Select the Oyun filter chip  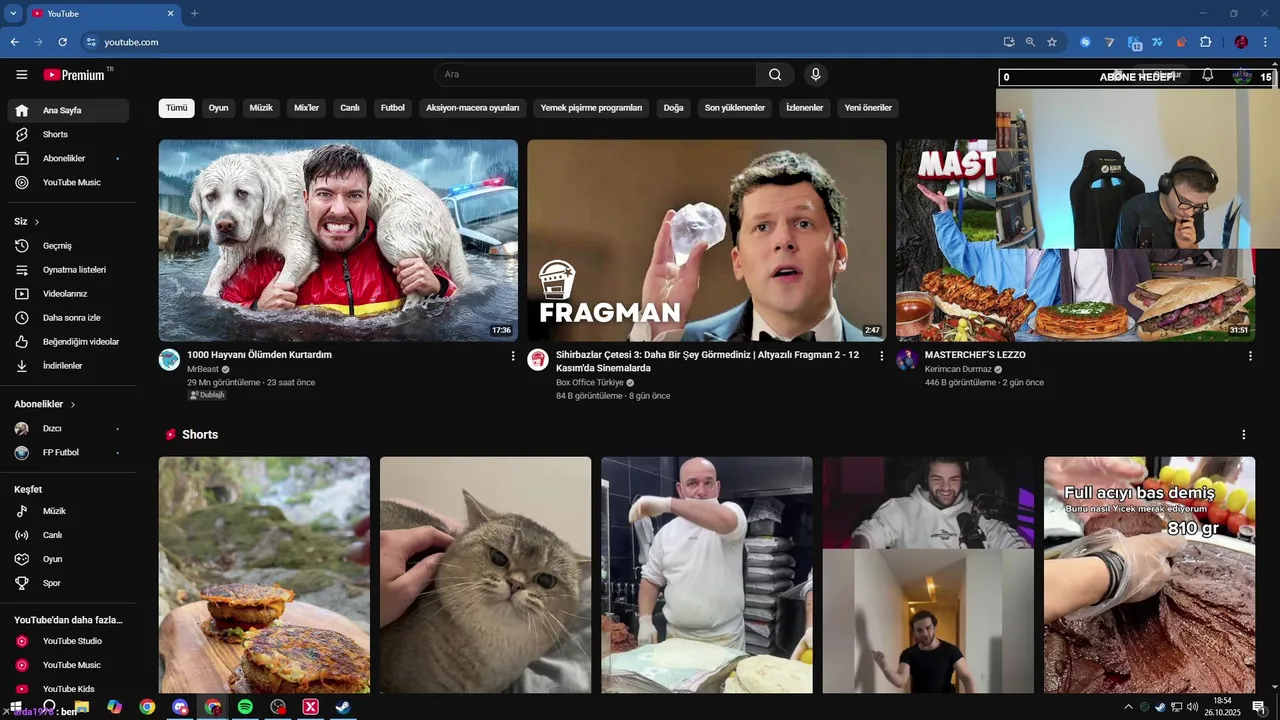tap(218, 108)
